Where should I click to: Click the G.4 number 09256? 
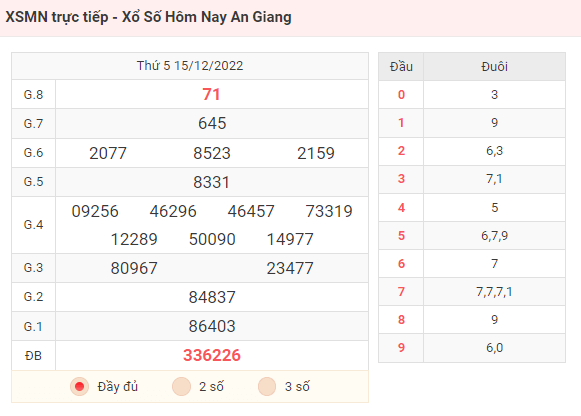click(x=95, y=211)
